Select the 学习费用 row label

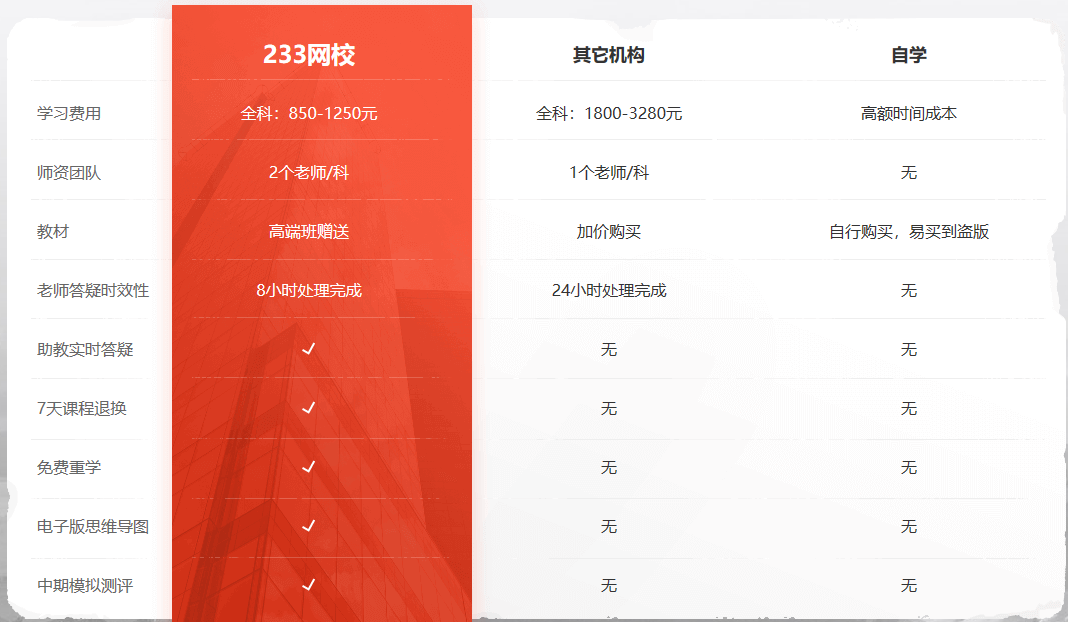[x=69, y=114]
